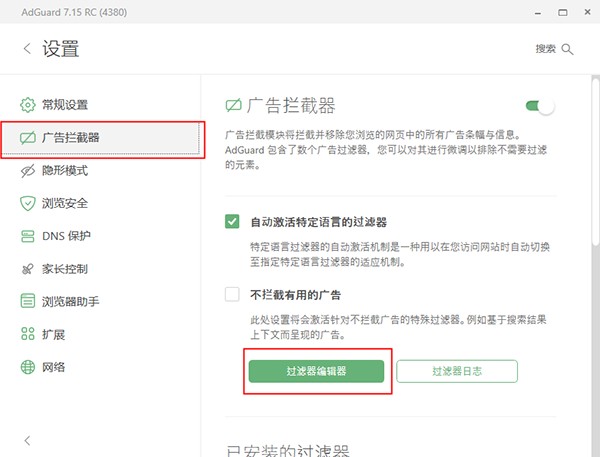Open the 过滤器编辑器 button
Viewport: 600px width, 457px height.
316,371
